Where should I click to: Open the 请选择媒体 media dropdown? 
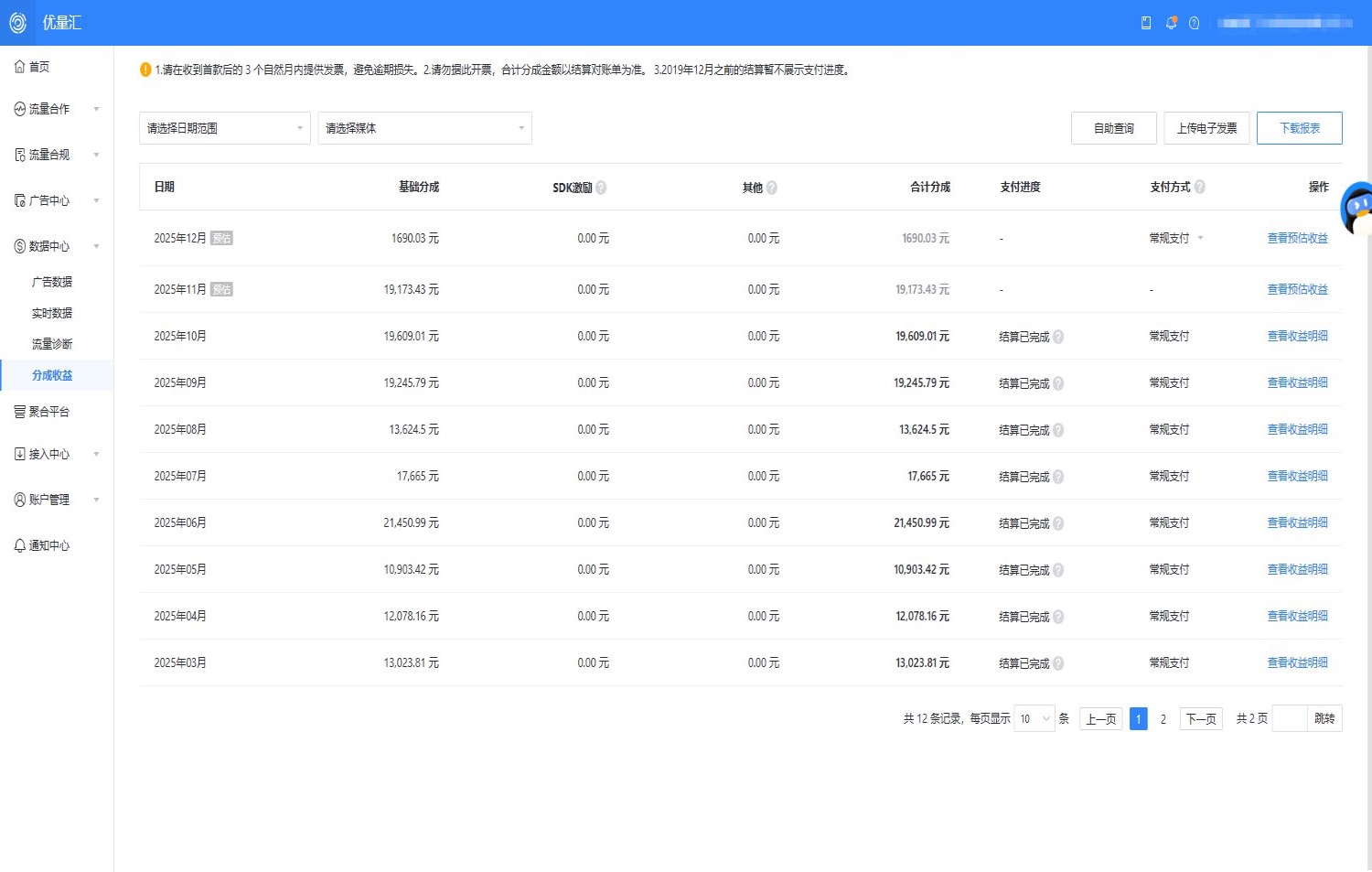424,128
